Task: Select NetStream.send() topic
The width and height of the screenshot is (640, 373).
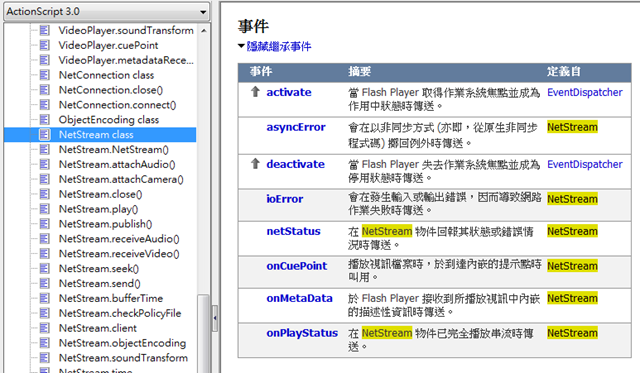Action: pyautogui.click(x=99, y=284)
